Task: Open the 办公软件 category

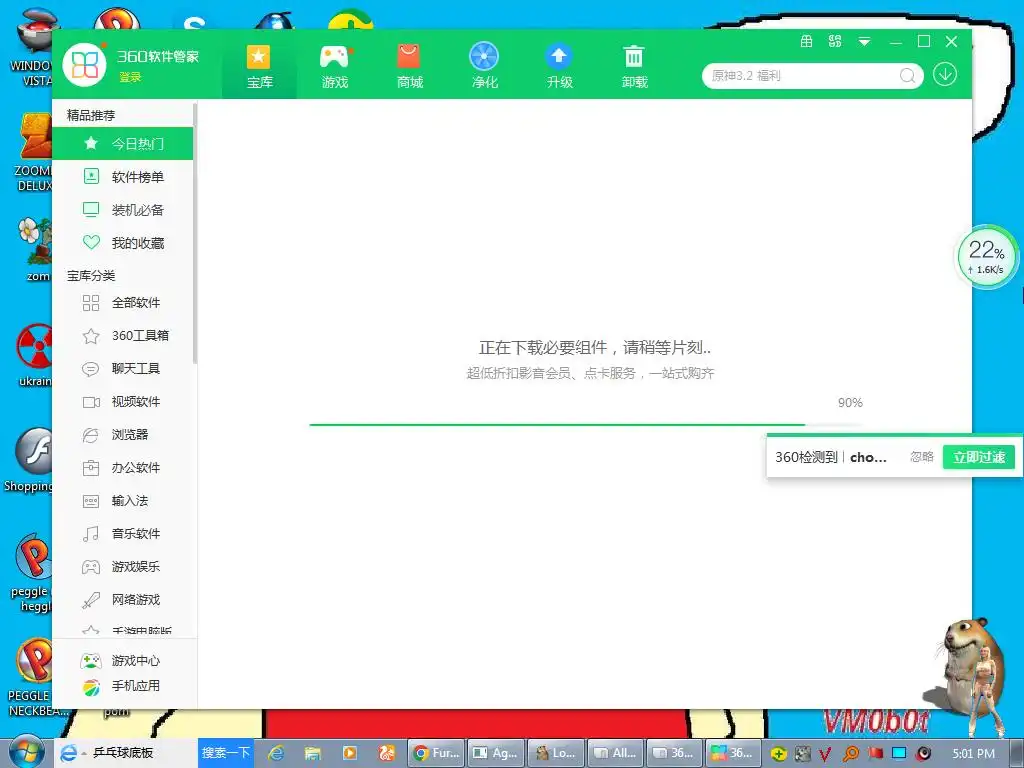Action: click(x=123, y=468)
